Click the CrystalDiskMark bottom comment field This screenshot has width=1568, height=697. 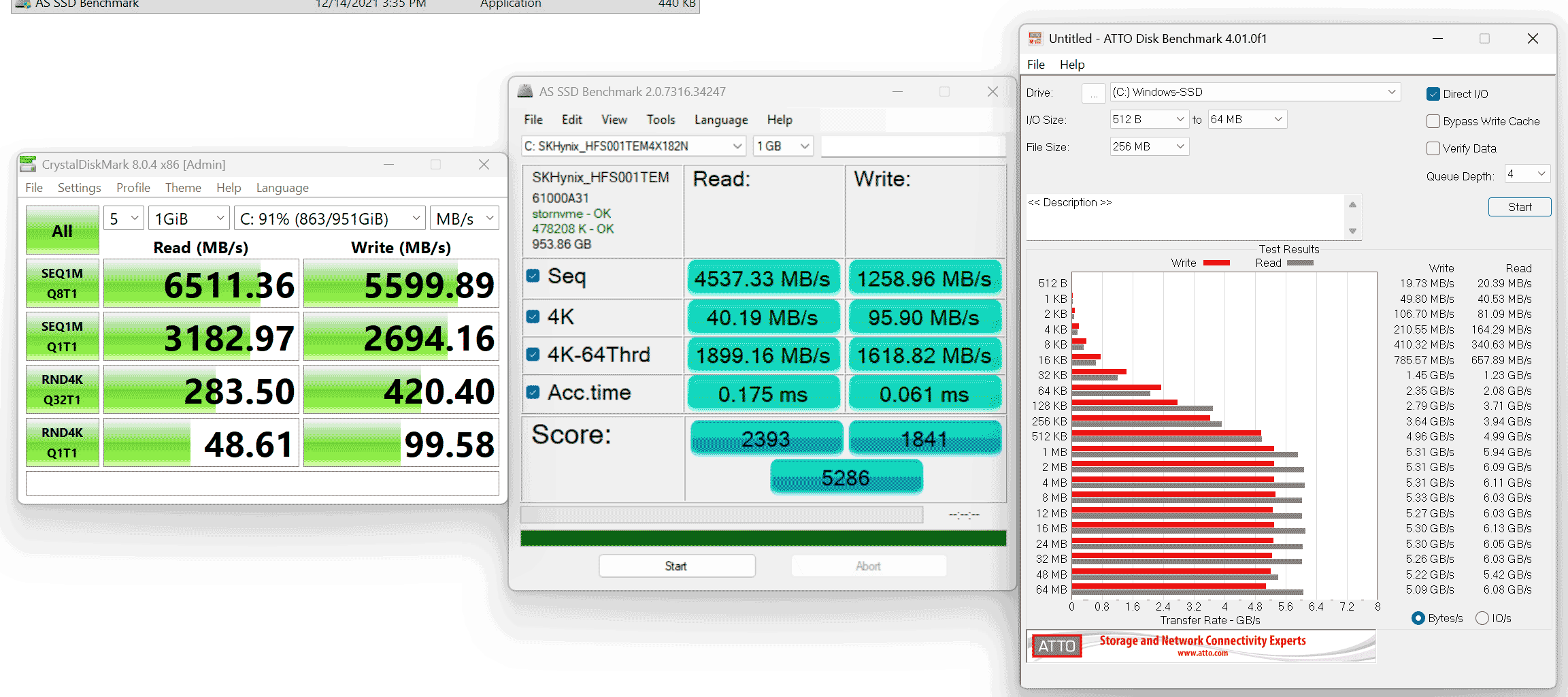(263, 483)
